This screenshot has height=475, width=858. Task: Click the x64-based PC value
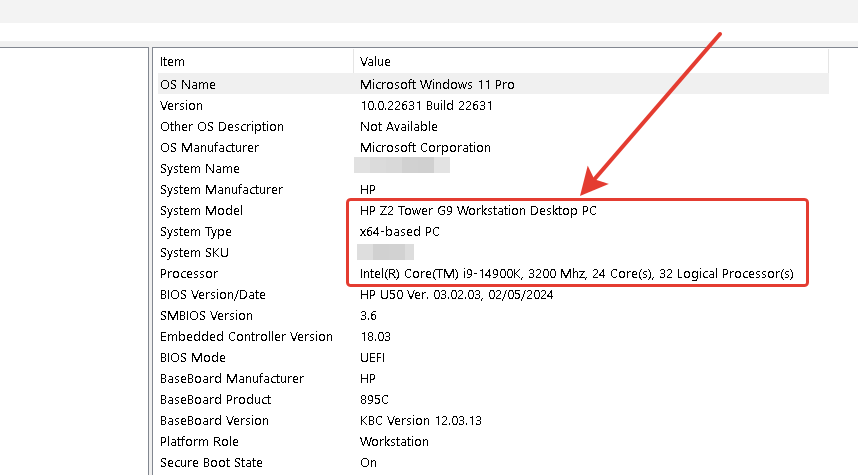click(399, 231)
